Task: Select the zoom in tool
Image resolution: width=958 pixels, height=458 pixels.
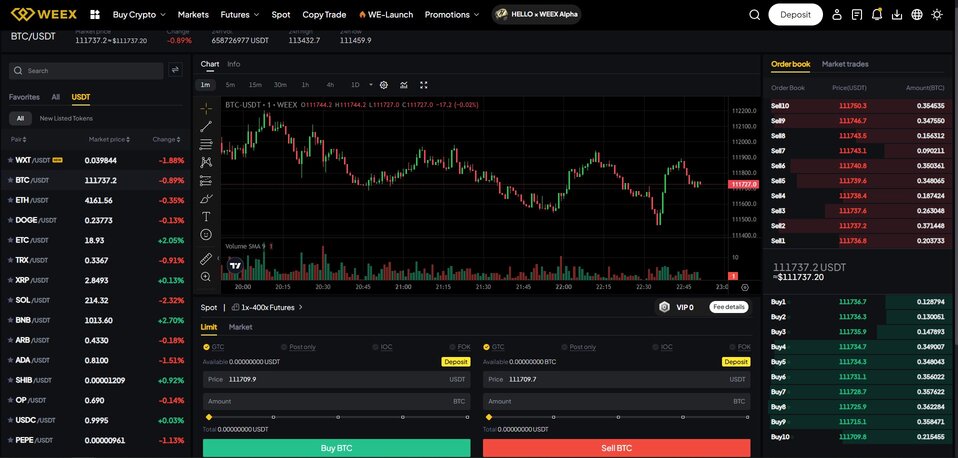Action: 207,277
